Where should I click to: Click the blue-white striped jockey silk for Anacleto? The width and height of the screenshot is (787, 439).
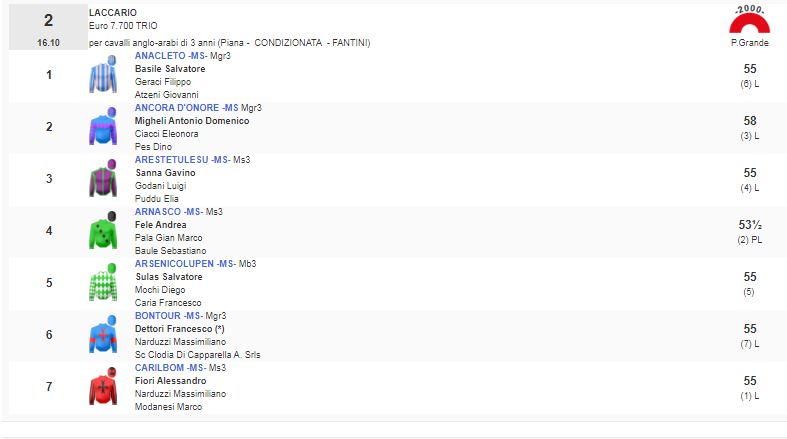coord(103,75)
